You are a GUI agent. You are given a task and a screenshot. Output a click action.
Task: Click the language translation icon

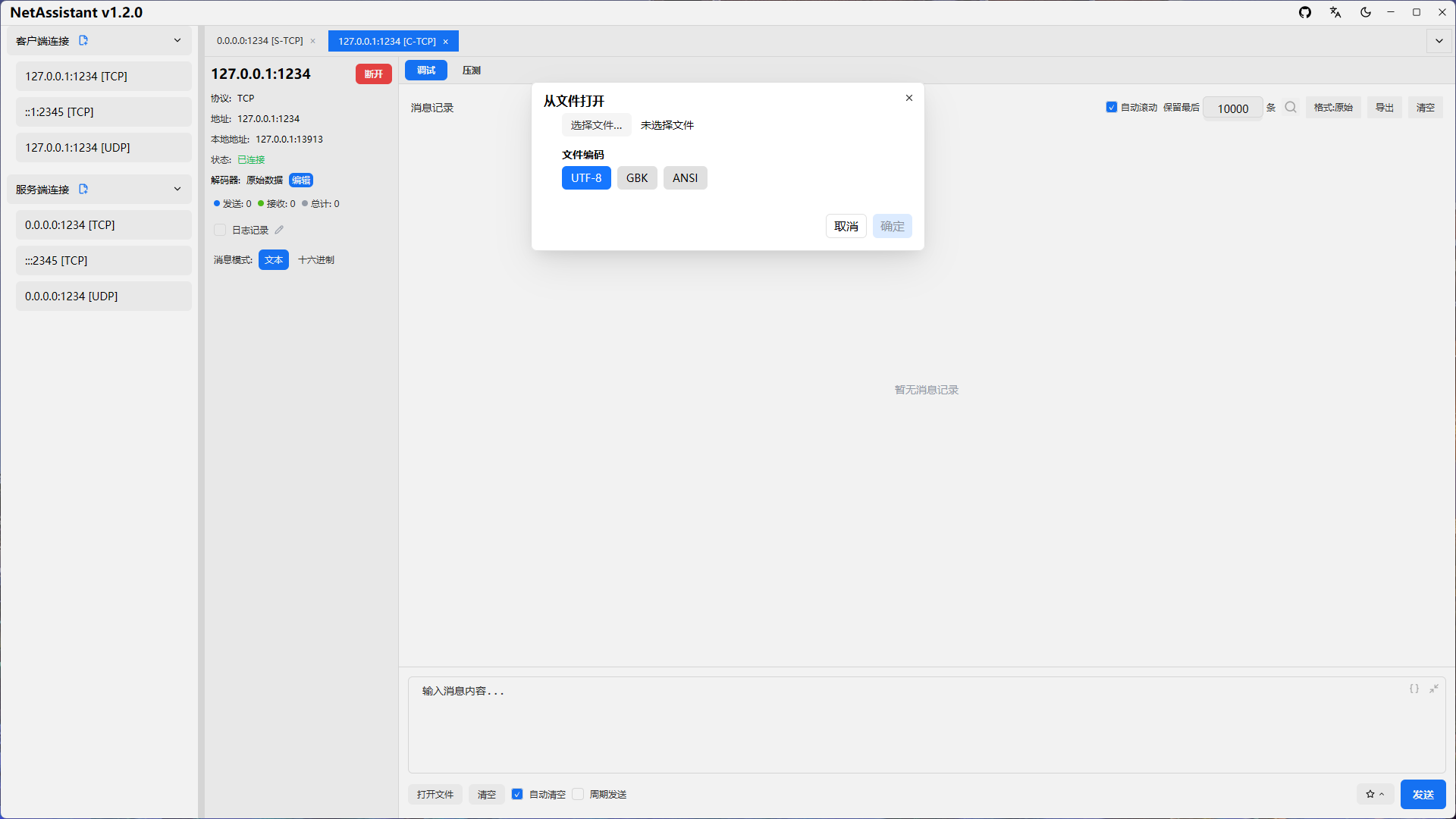coord(1335,12)
